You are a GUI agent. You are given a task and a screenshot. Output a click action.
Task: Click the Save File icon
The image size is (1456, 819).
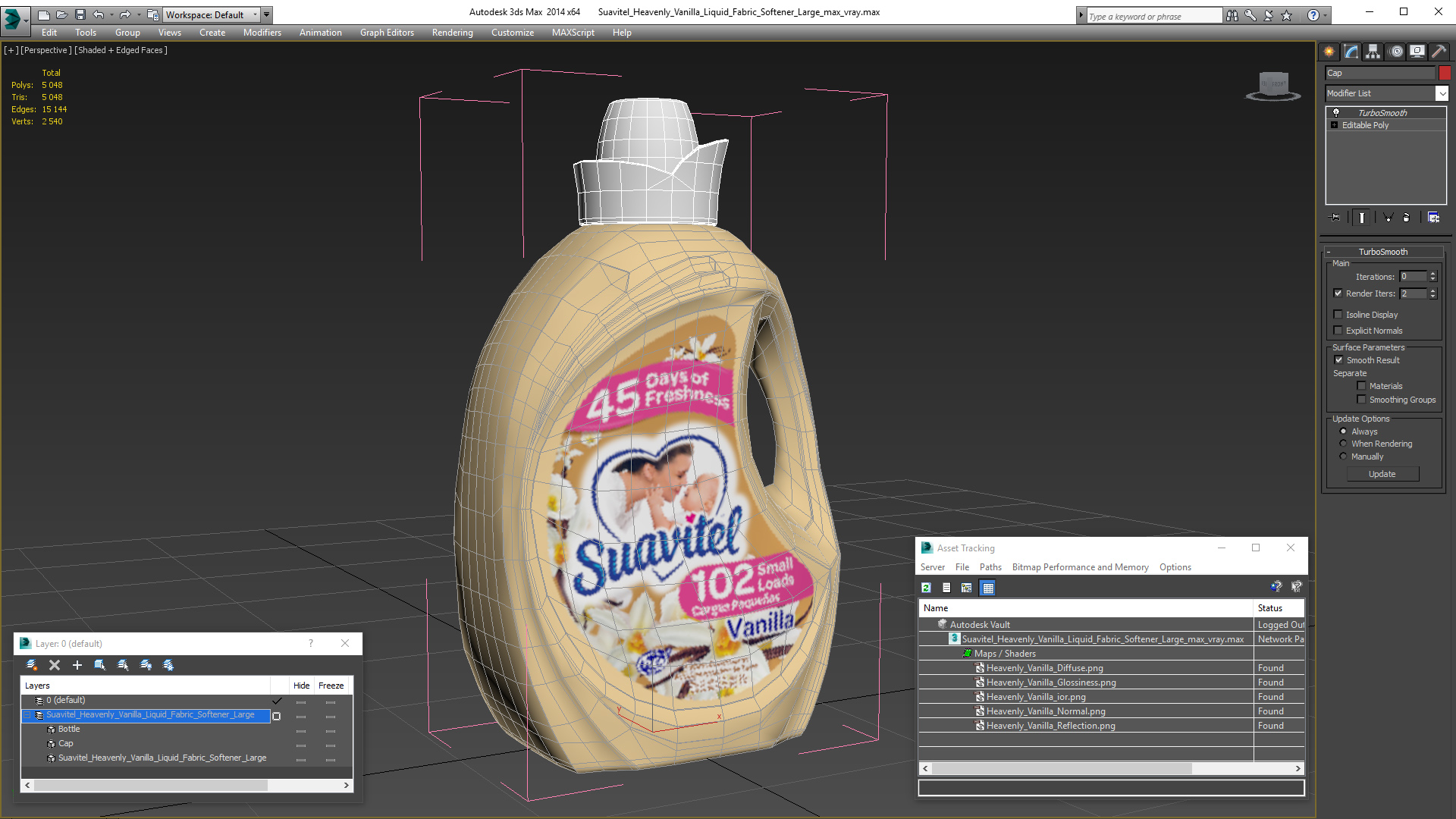[80, 14]
